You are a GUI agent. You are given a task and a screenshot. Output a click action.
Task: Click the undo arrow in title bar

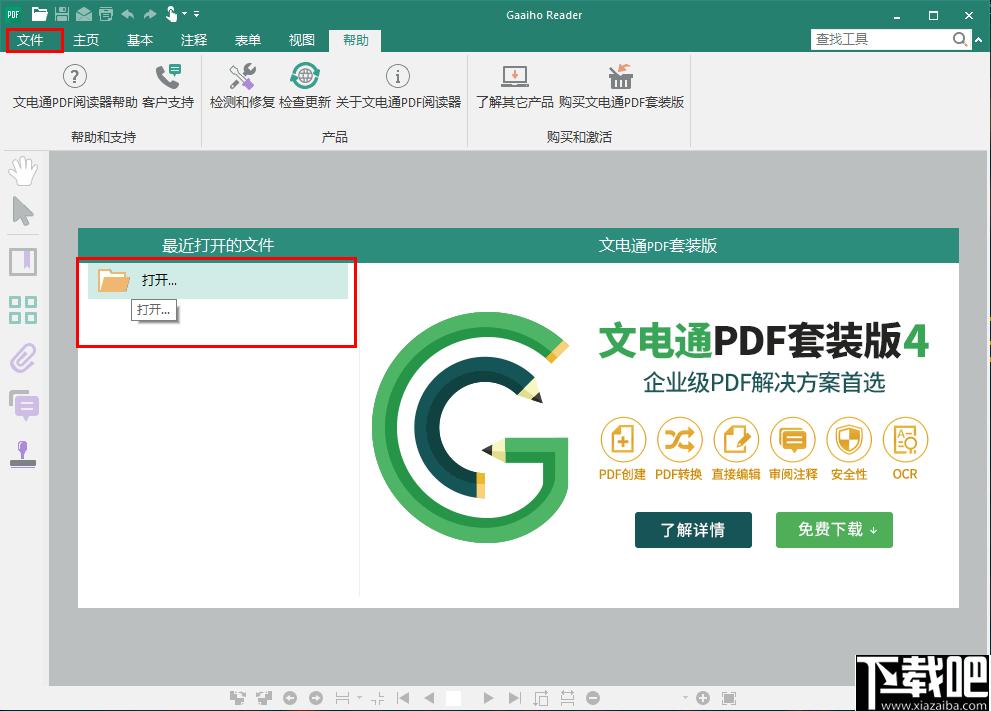coord(128,14)
